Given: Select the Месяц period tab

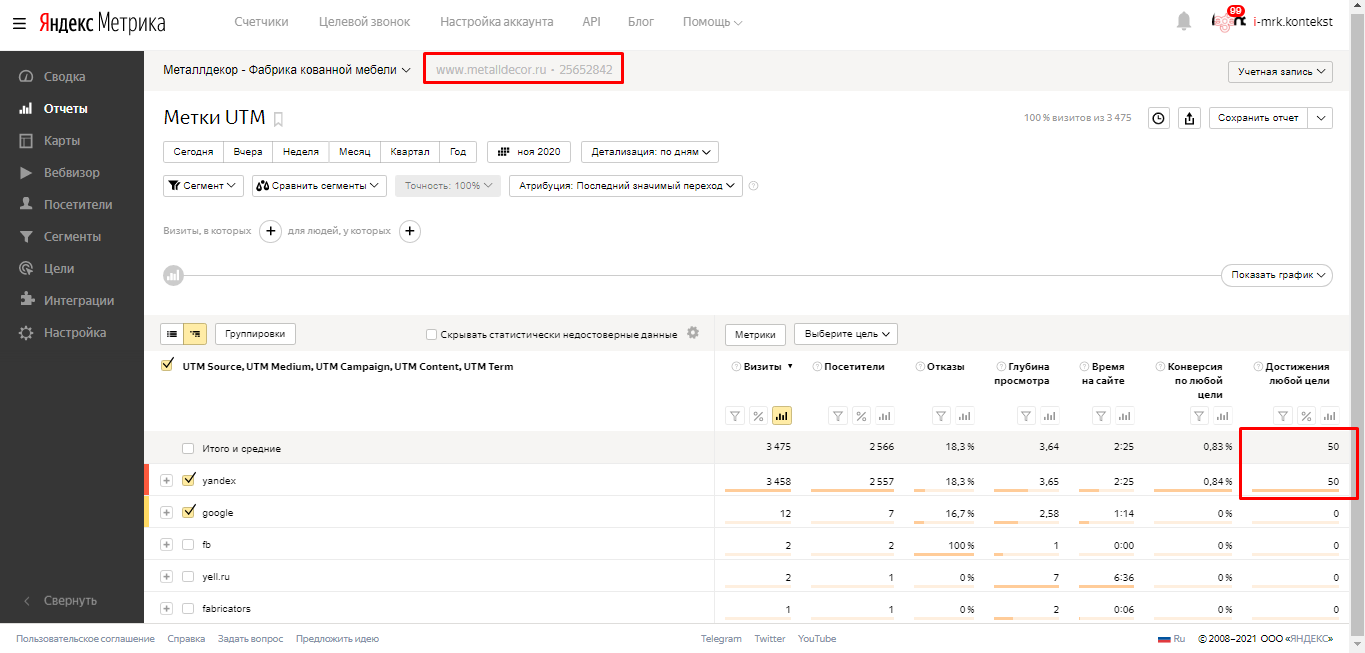Looking at the screenshot, I should point(355,152).
